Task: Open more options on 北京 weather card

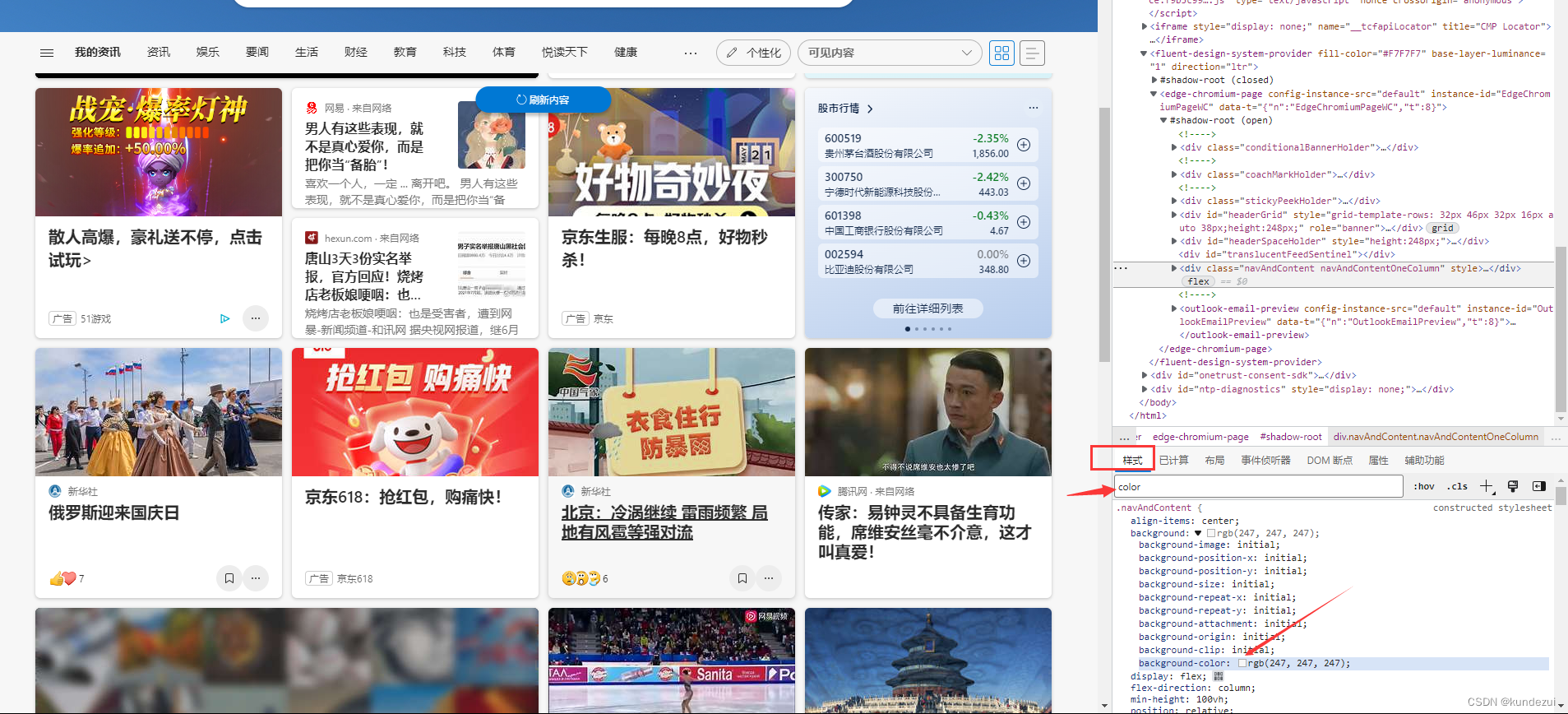Action: click(769, 578)
